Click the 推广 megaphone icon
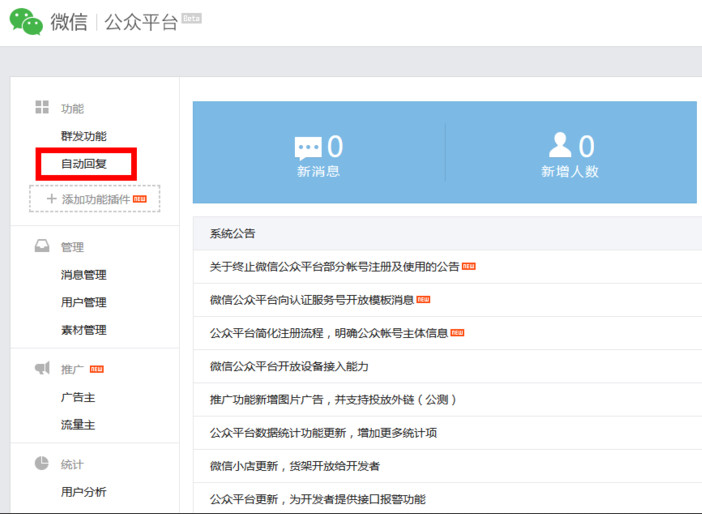The height and width of the screenshot is (514, 702). click(42, 369)
